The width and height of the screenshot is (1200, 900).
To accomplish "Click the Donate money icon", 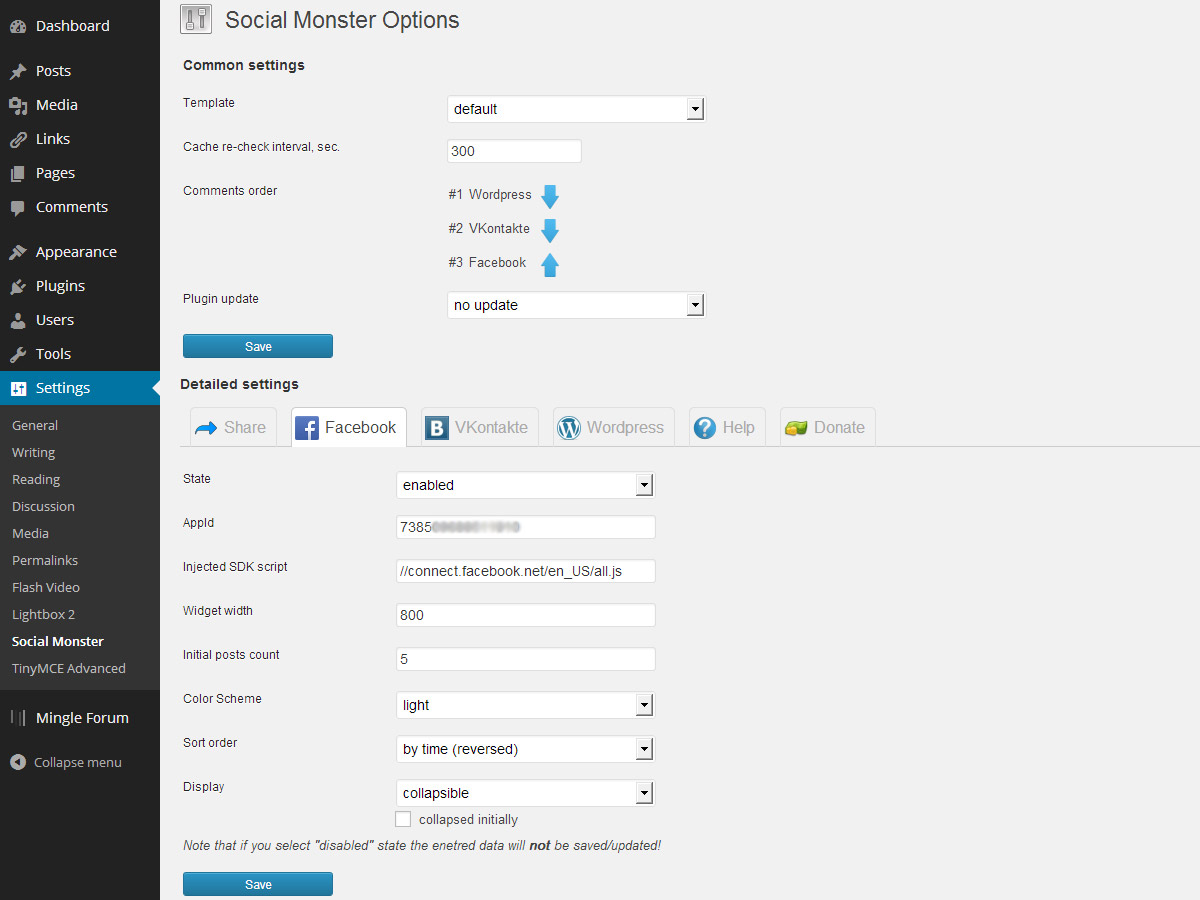I will (796, 428).
